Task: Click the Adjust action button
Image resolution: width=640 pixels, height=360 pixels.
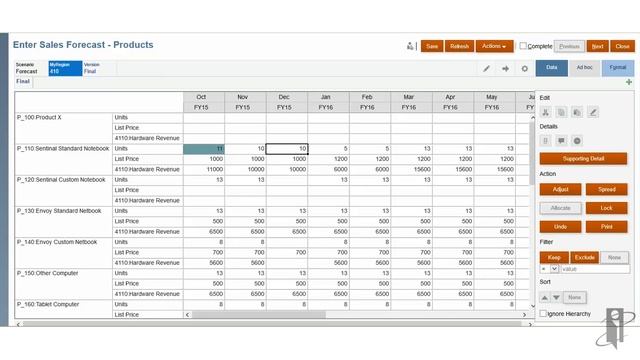Action: pyautogui.click(x=560, y=189)
